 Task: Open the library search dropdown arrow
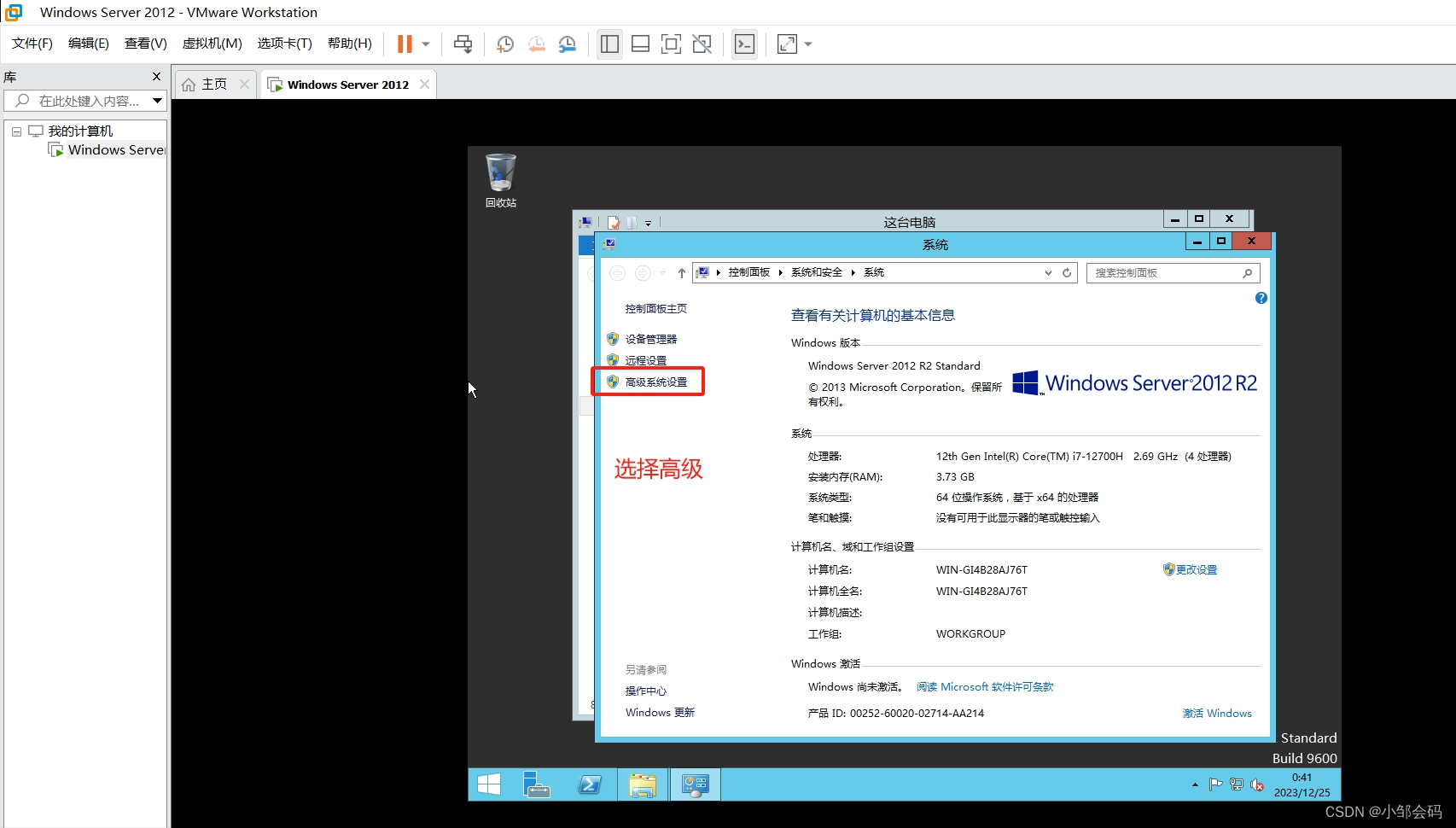pos(158,101)
